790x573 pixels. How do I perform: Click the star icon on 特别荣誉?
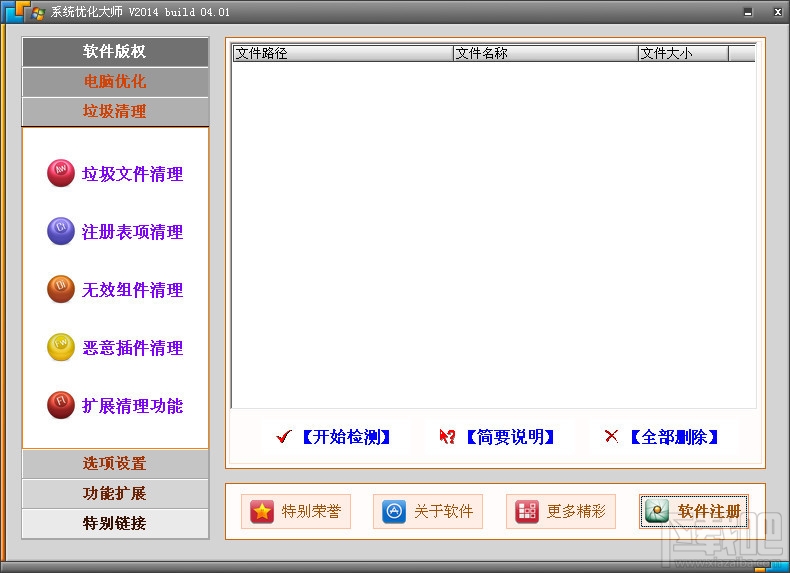[x=262, y=512]
